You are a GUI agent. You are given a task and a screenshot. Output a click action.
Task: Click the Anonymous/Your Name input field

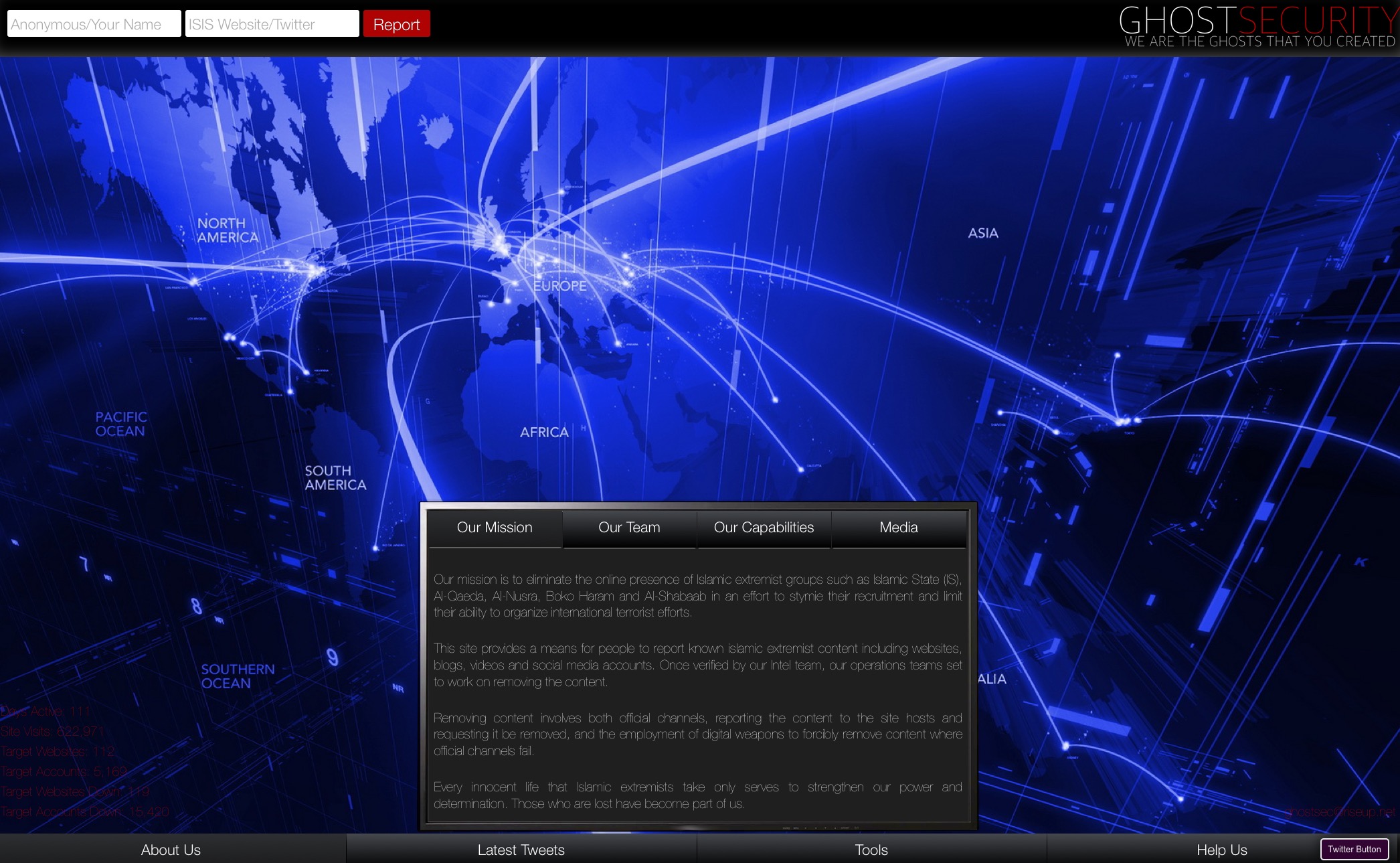(x=94, y=24)
